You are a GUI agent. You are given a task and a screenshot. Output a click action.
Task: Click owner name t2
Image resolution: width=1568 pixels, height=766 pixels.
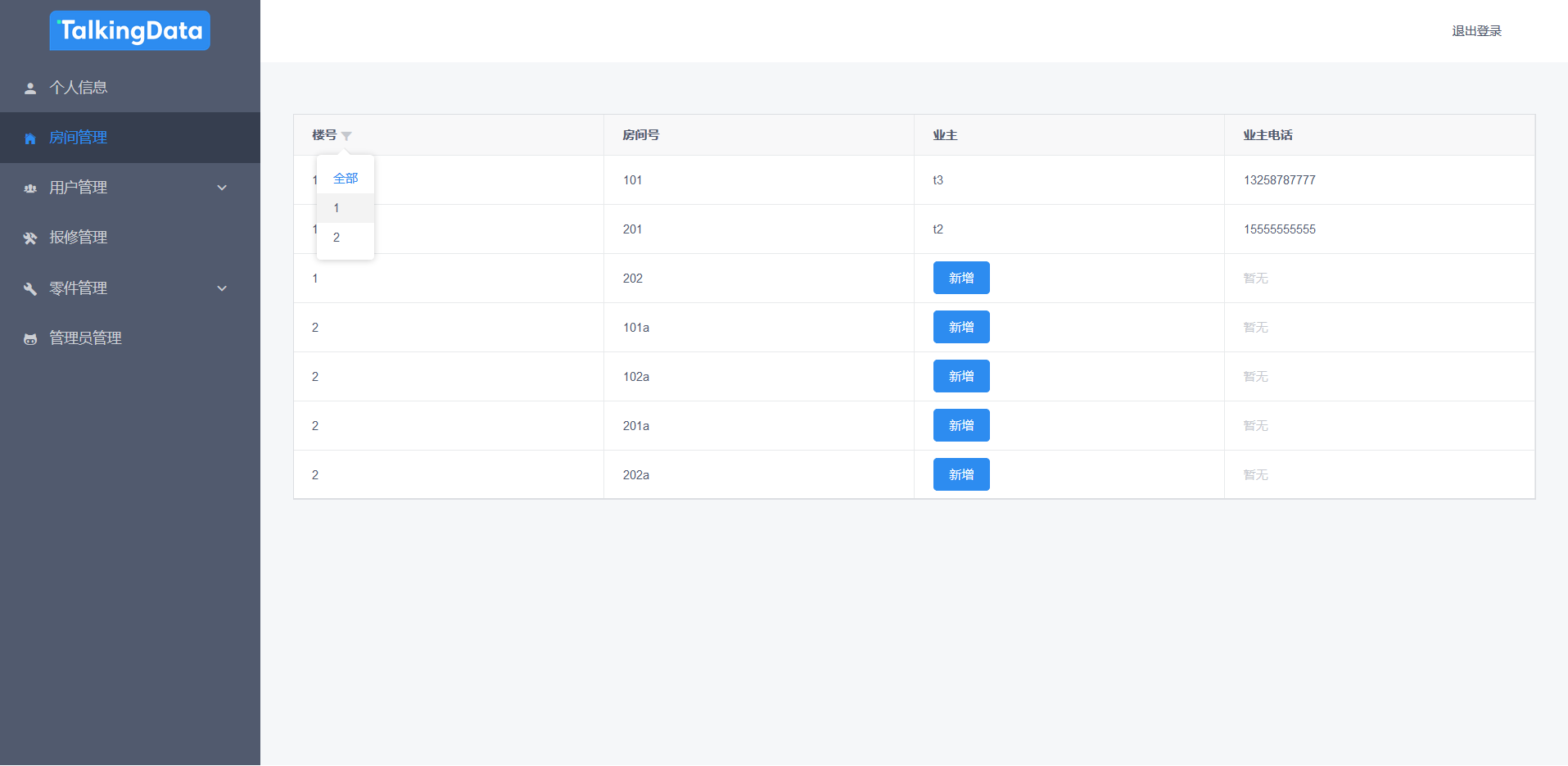(938, 229)
